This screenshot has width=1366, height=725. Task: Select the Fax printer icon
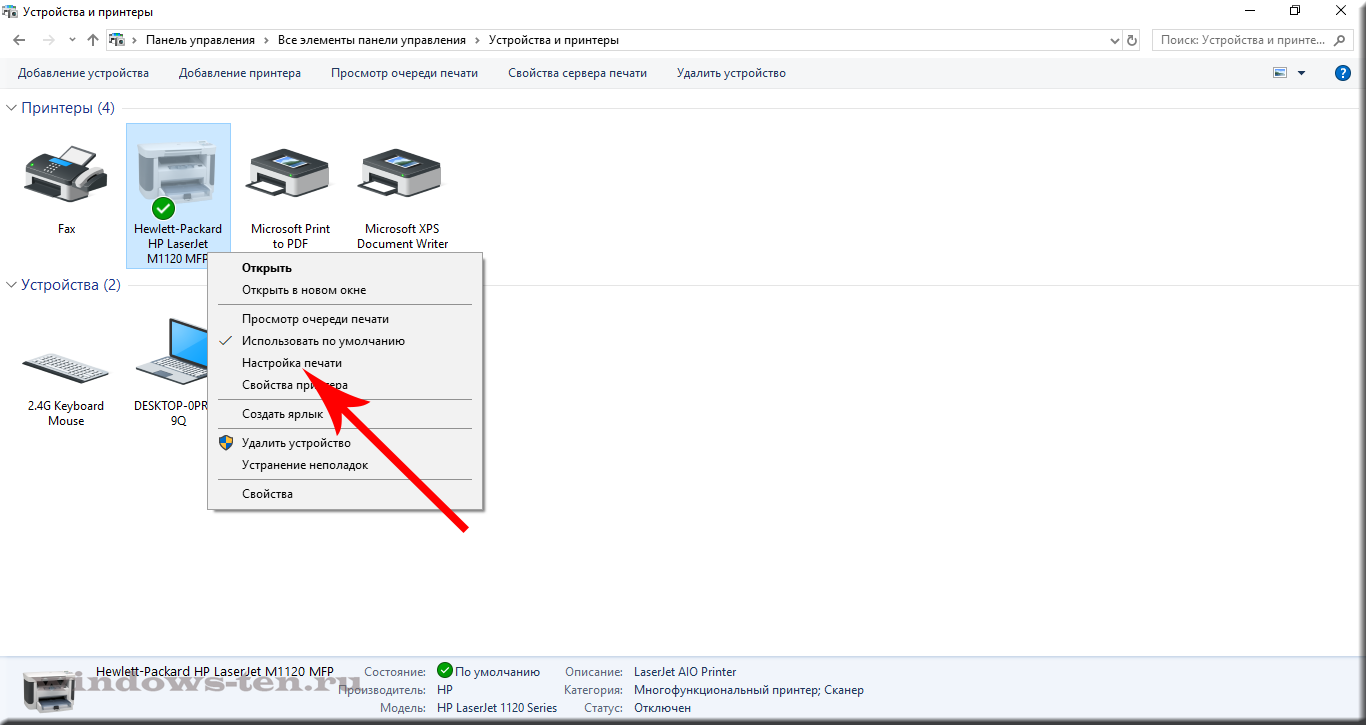pos(66,174)
